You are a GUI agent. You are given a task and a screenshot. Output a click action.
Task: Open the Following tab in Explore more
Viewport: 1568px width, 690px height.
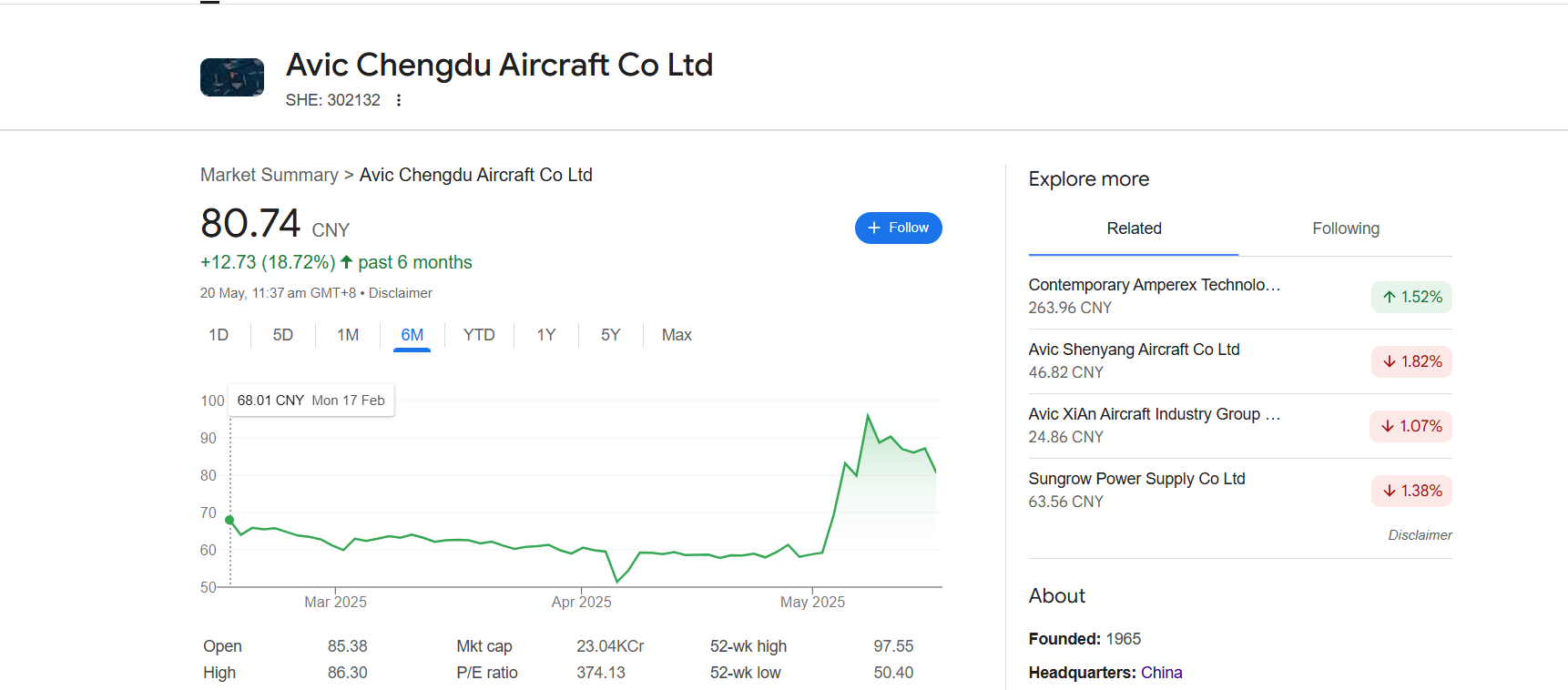(x=1346, y=228)
